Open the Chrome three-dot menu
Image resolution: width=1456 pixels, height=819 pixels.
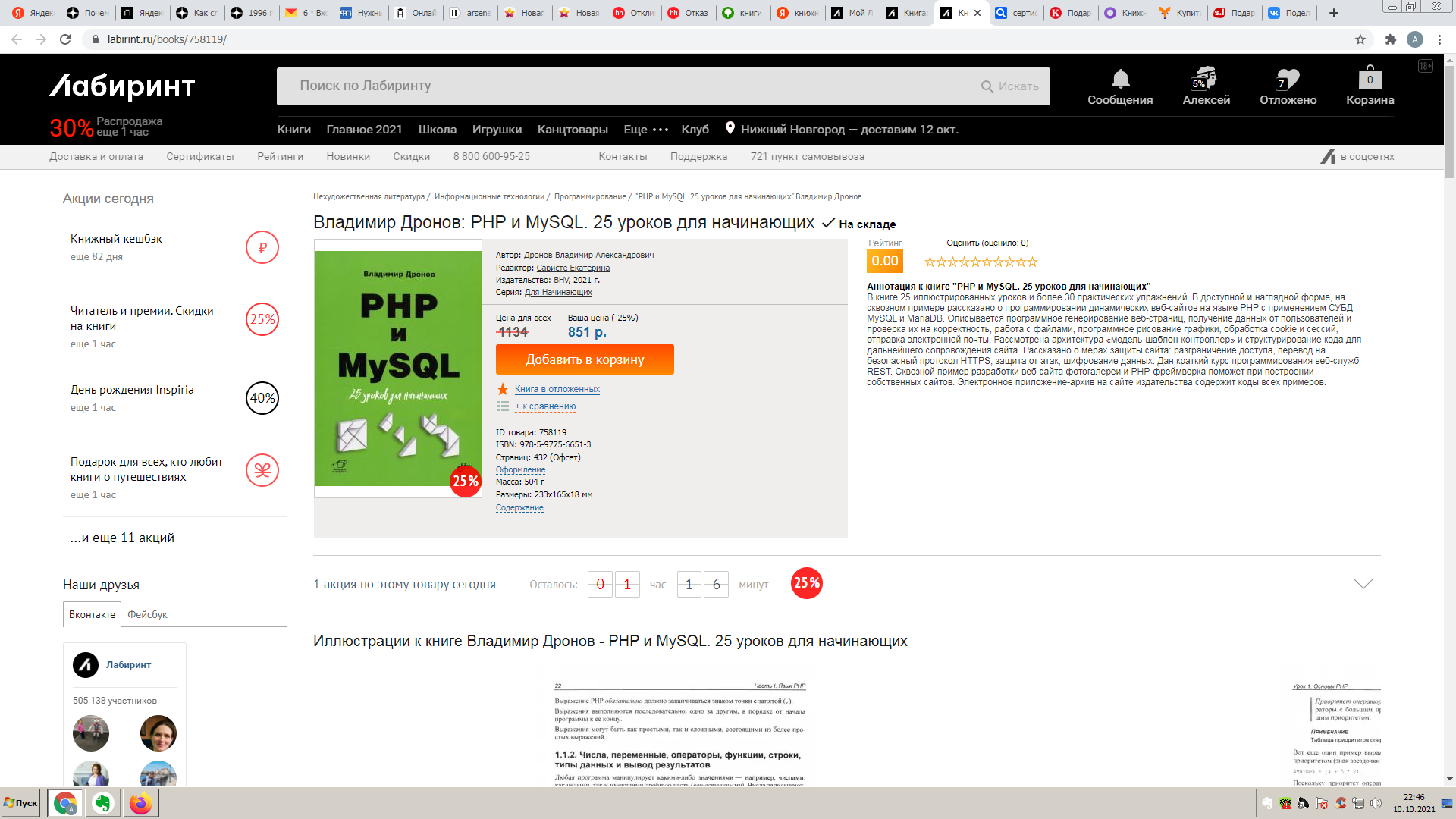click(1439, 39)
